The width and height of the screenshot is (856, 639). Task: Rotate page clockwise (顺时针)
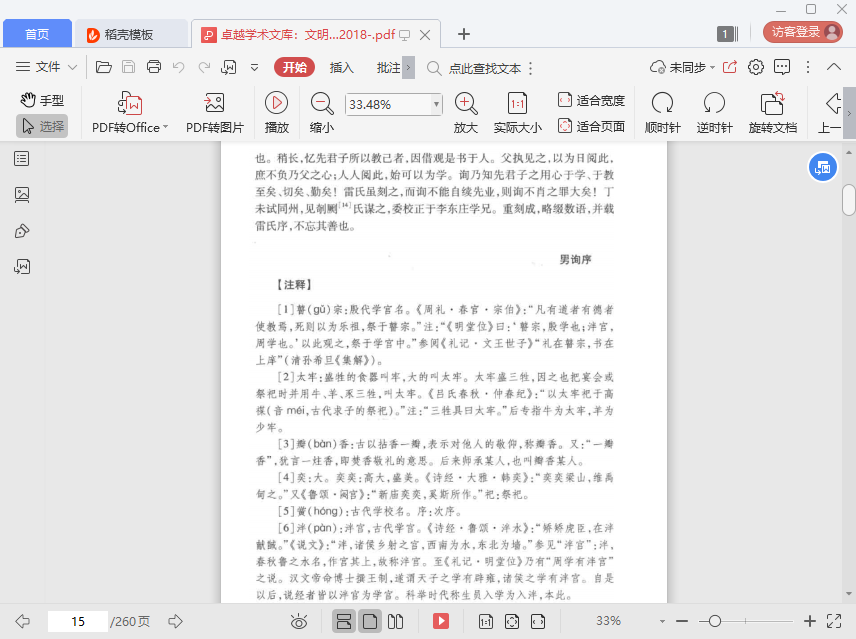(662, 112)
